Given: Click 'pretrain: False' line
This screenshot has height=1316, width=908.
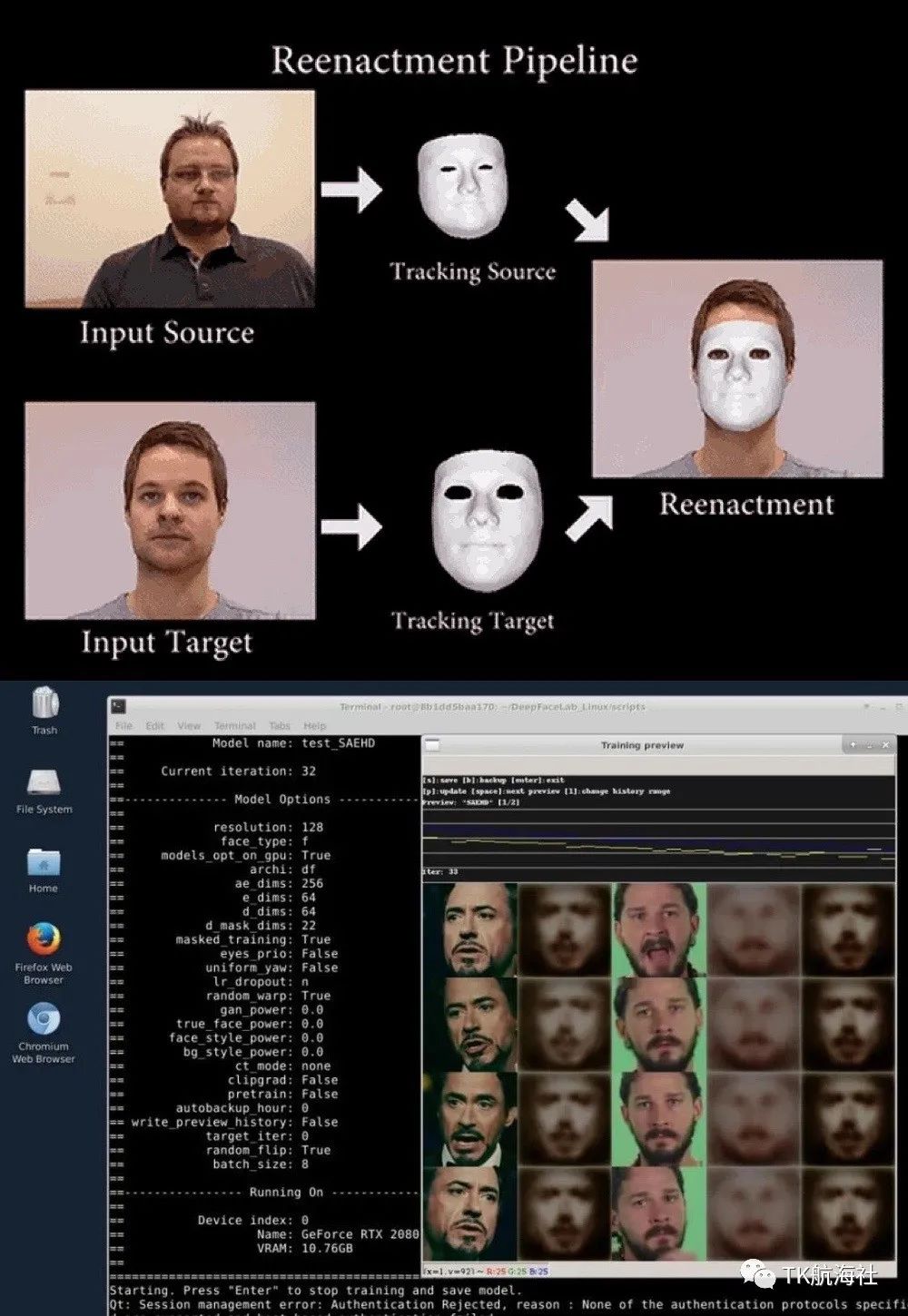Looking at the screenshot, I should coord(282,1095).
